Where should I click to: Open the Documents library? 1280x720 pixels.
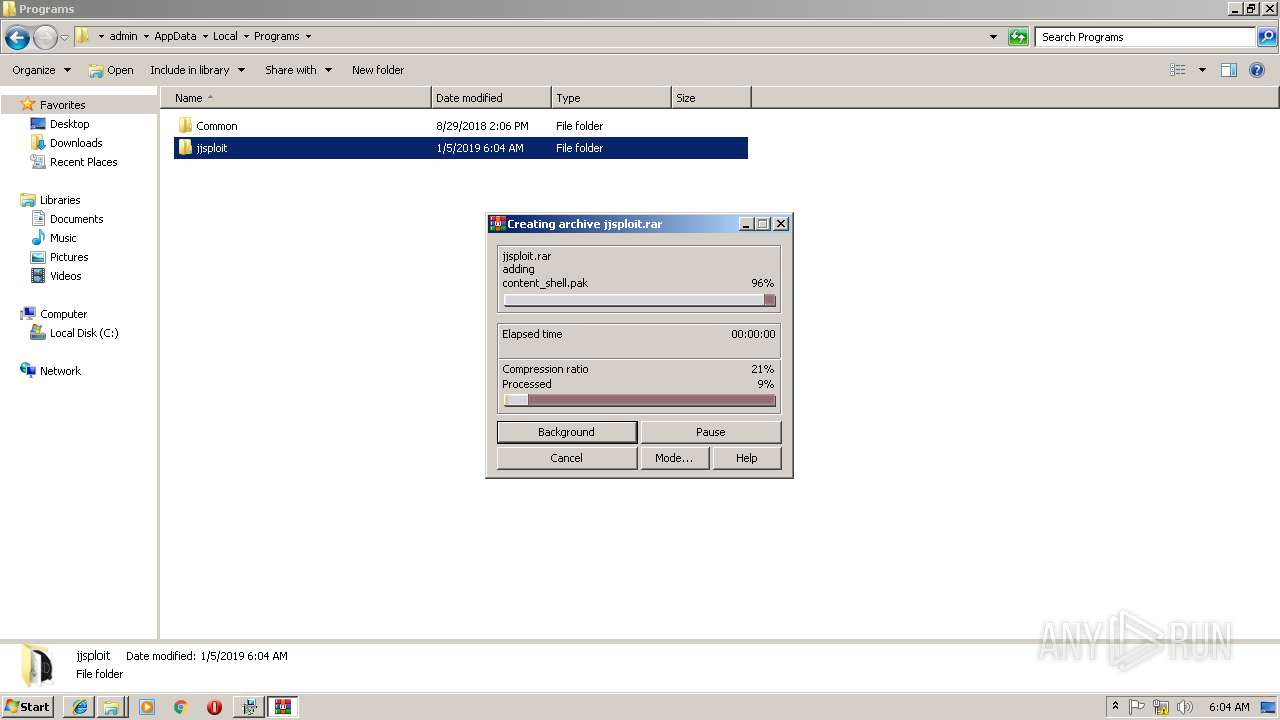(76, 219)
